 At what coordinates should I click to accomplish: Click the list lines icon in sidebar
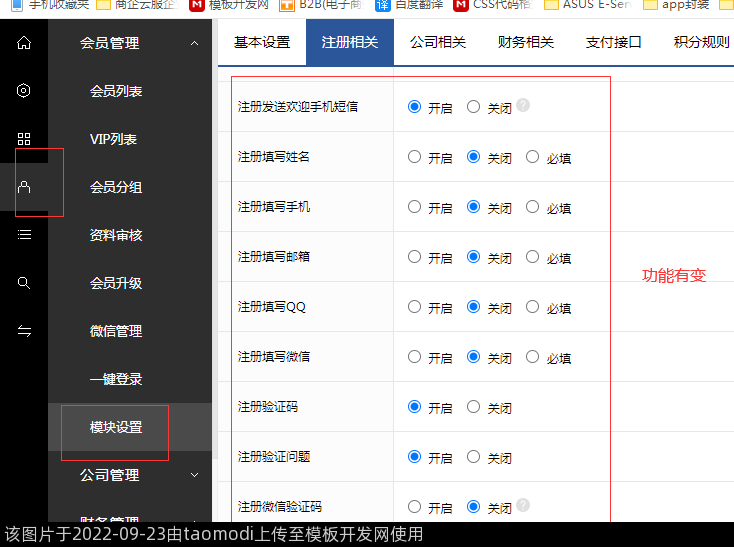point(24,235)
